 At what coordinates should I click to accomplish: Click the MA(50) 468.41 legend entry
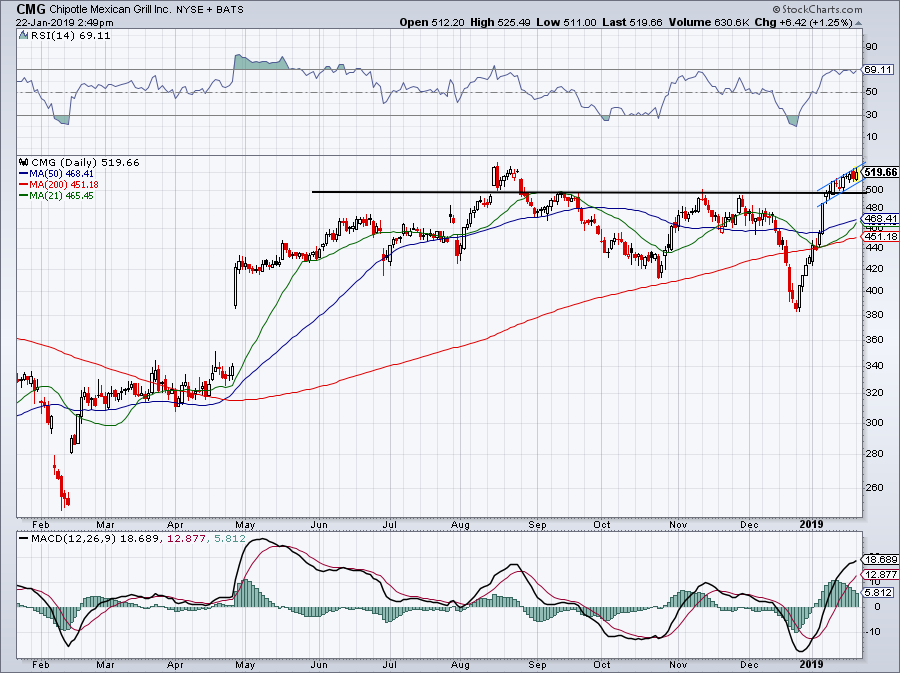click(61, 174)
